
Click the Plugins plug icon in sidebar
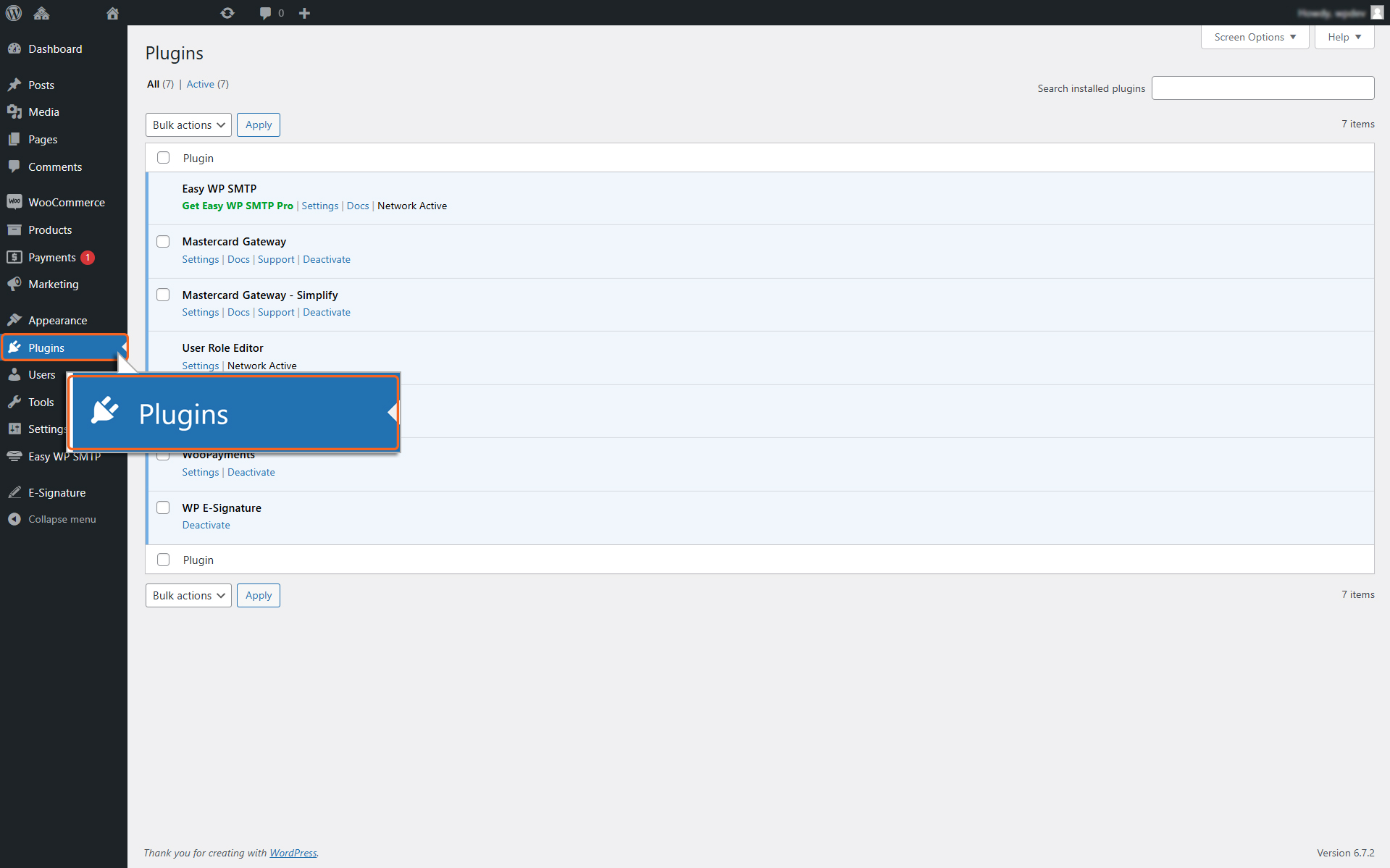[14, 347]
